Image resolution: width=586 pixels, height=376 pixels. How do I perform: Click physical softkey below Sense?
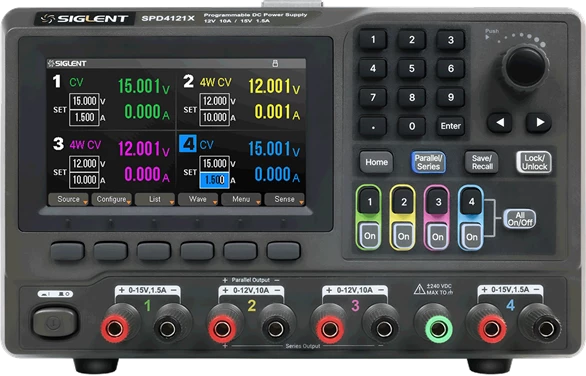(x=284, y=251)
